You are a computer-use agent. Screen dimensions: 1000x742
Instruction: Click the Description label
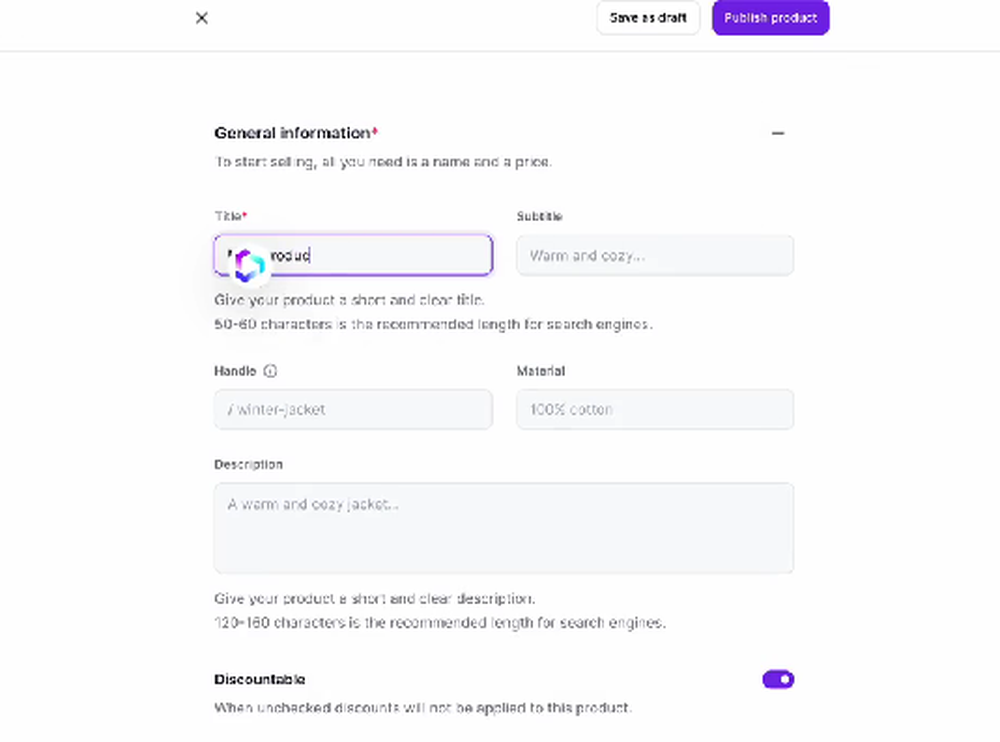click(248, 465)
